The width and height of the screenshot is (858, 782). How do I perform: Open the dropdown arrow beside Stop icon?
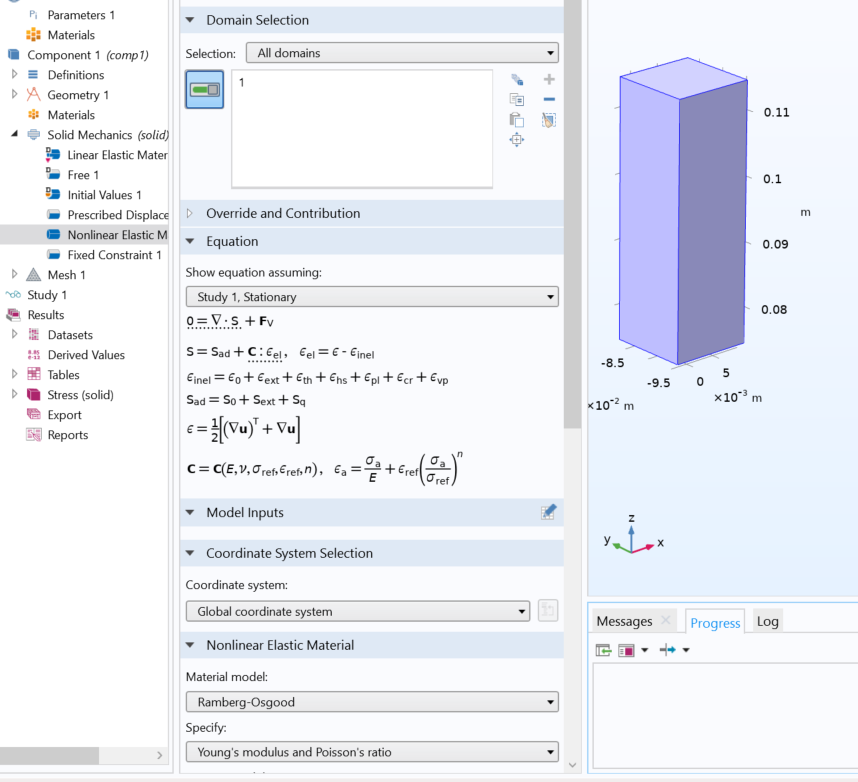644,650
